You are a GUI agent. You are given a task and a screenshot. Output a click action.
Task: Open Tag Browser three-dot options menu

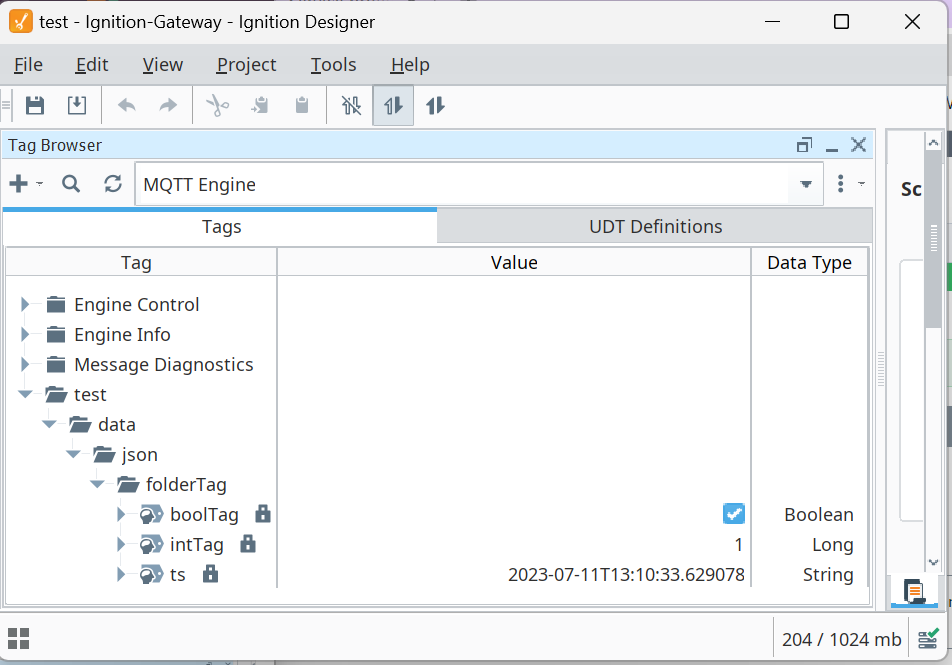840,183
